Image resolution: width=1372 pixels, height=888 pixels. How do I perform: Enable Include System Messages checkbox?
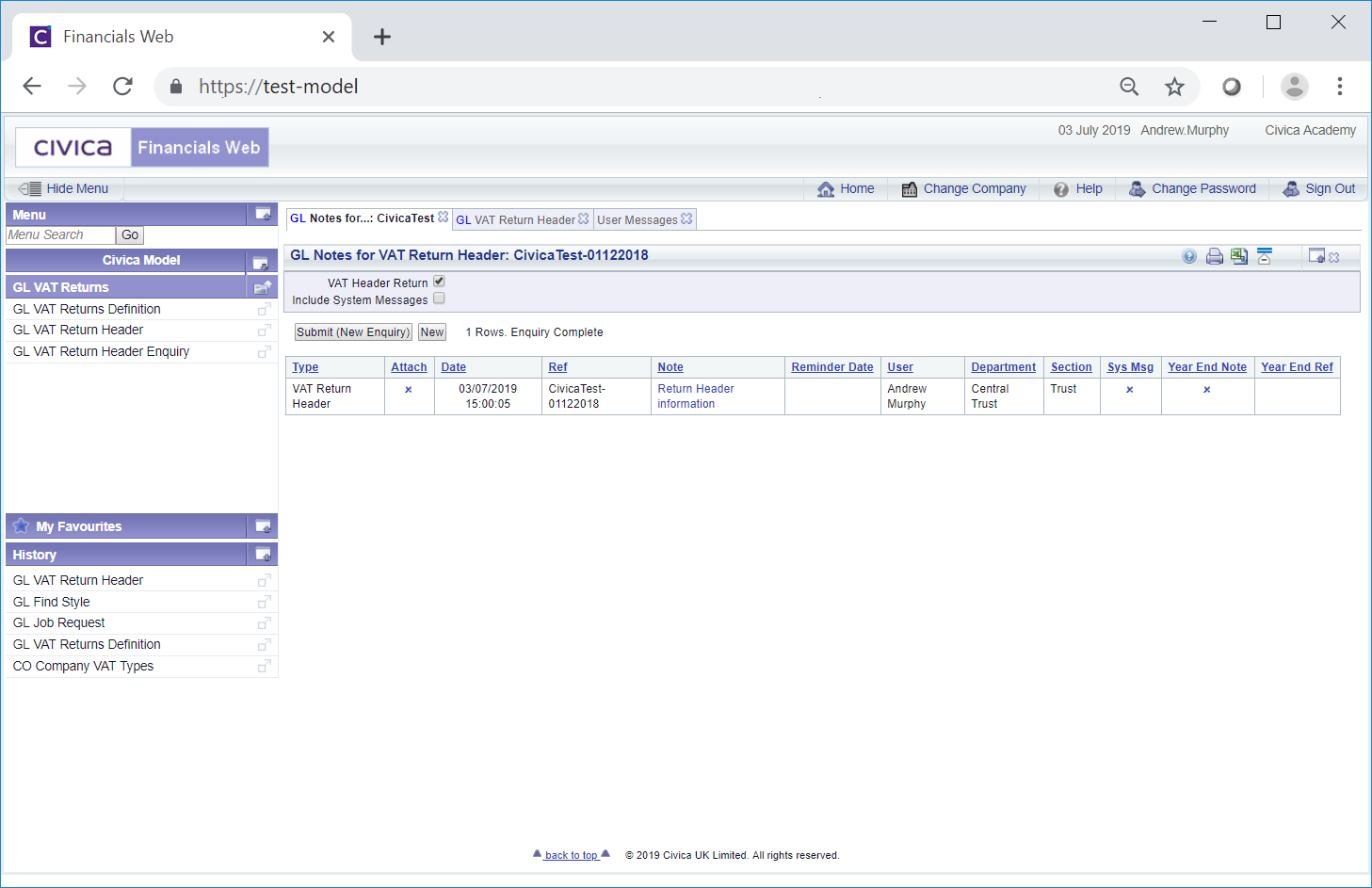(439, 299)
